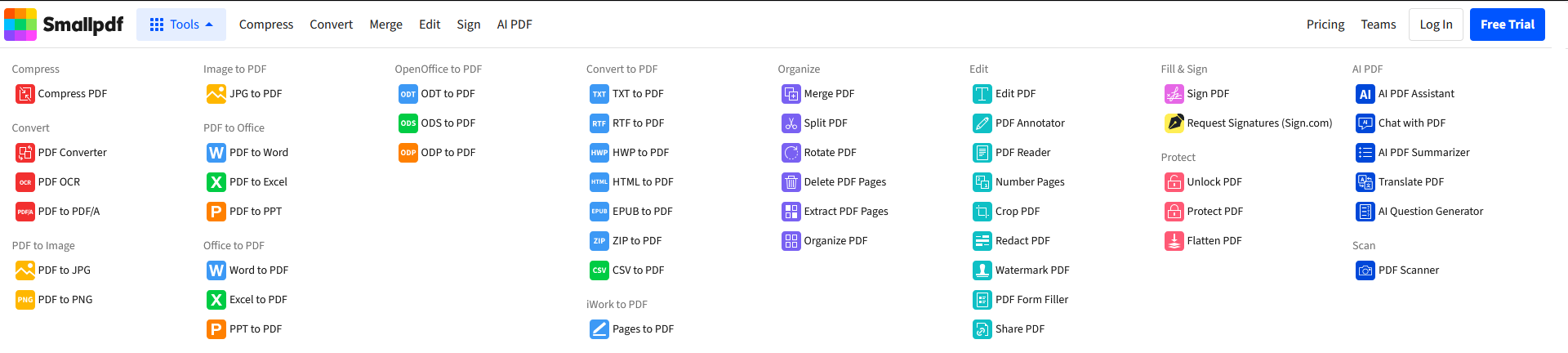This screenshot has height=353, width=1568.
Task: Select the Unlock PDF padlock icon
Action: pyautogui.click(x=1174, y=182)
